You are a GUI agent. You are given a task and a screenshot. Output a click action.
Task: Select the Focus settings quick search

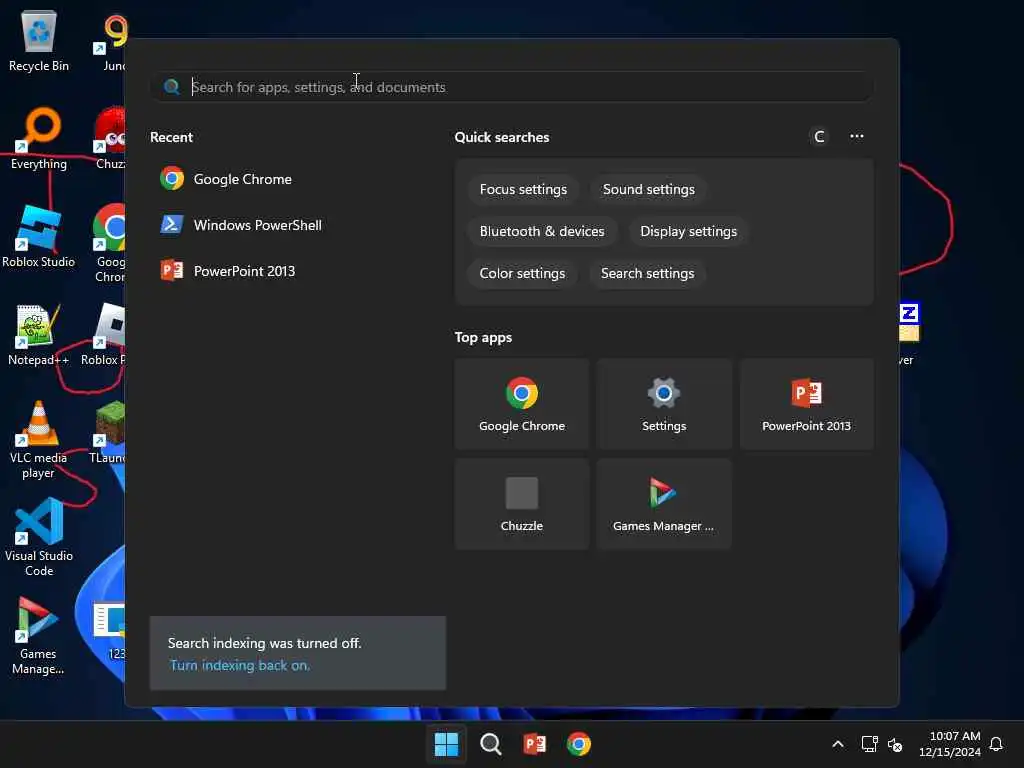click(x=523, y=189)
